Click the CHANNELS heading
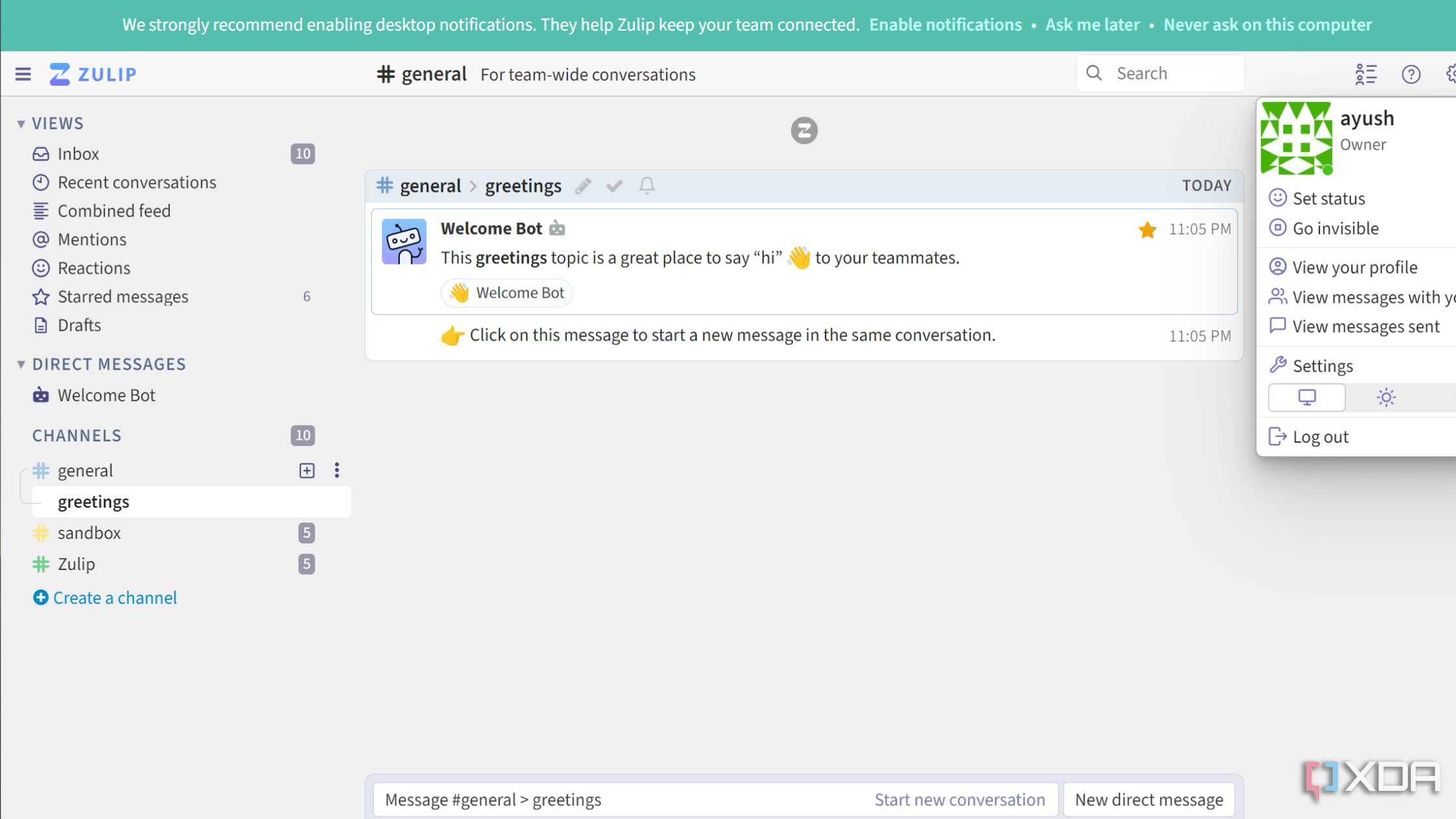This screenshot has height=819, width=1456. [77, 435]
